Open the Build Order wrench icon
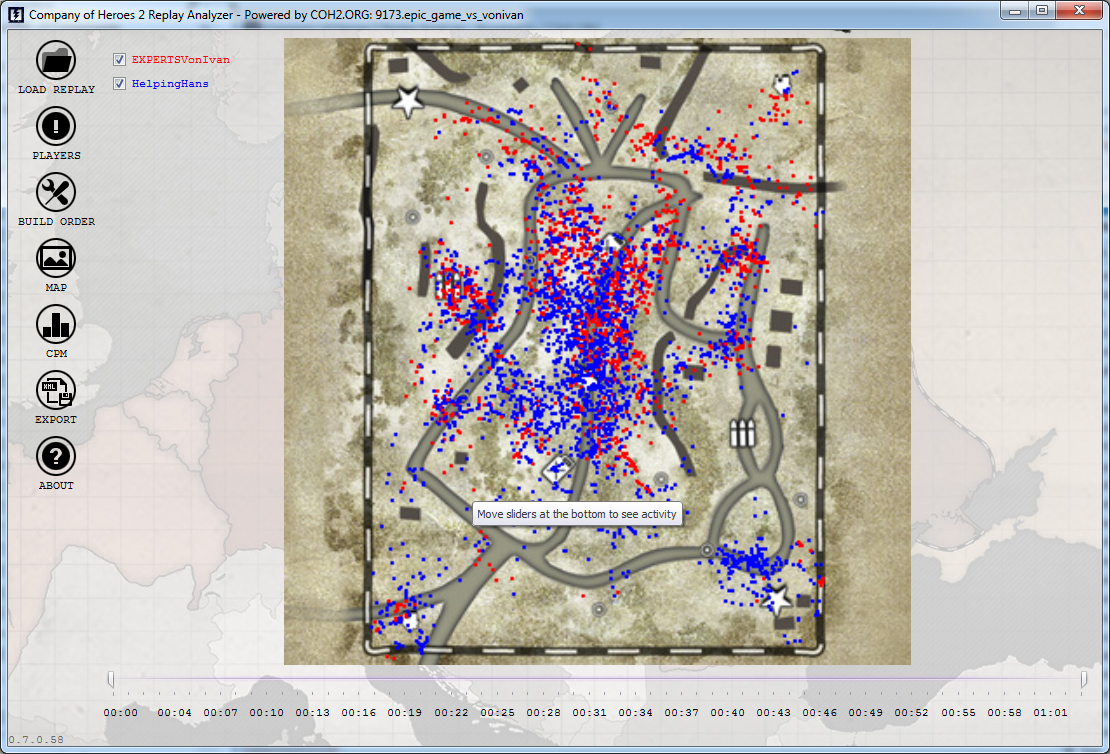The image size is (1110, 754). pos(56,193)
